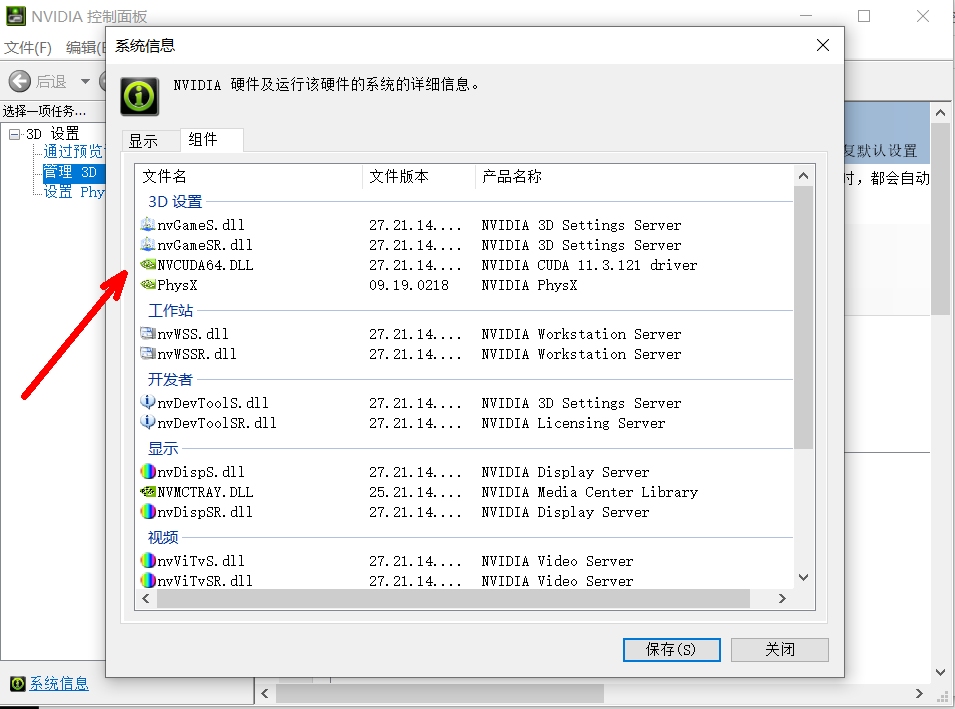Collapse the 3D 设置 tree node
This screenshot has height=709, width=955.
tap(14, 133)
